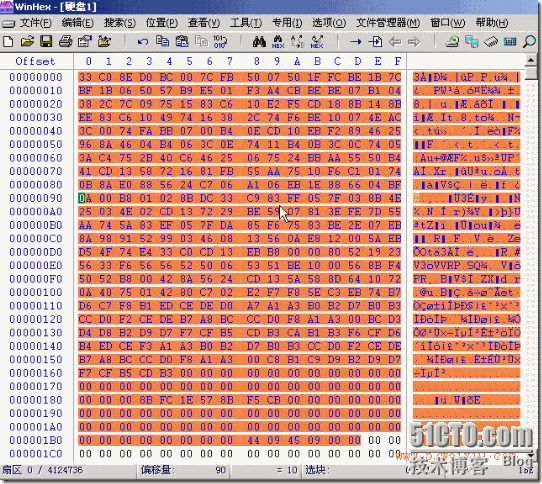Click the replace hex values icon
Screen dimensions: 542x484
pyautogui.click(x=317, y=41)
